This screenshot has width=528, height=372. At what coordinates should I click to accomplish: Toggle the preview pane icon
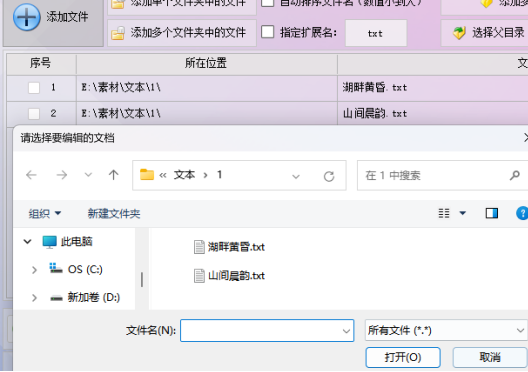point(492,213)
